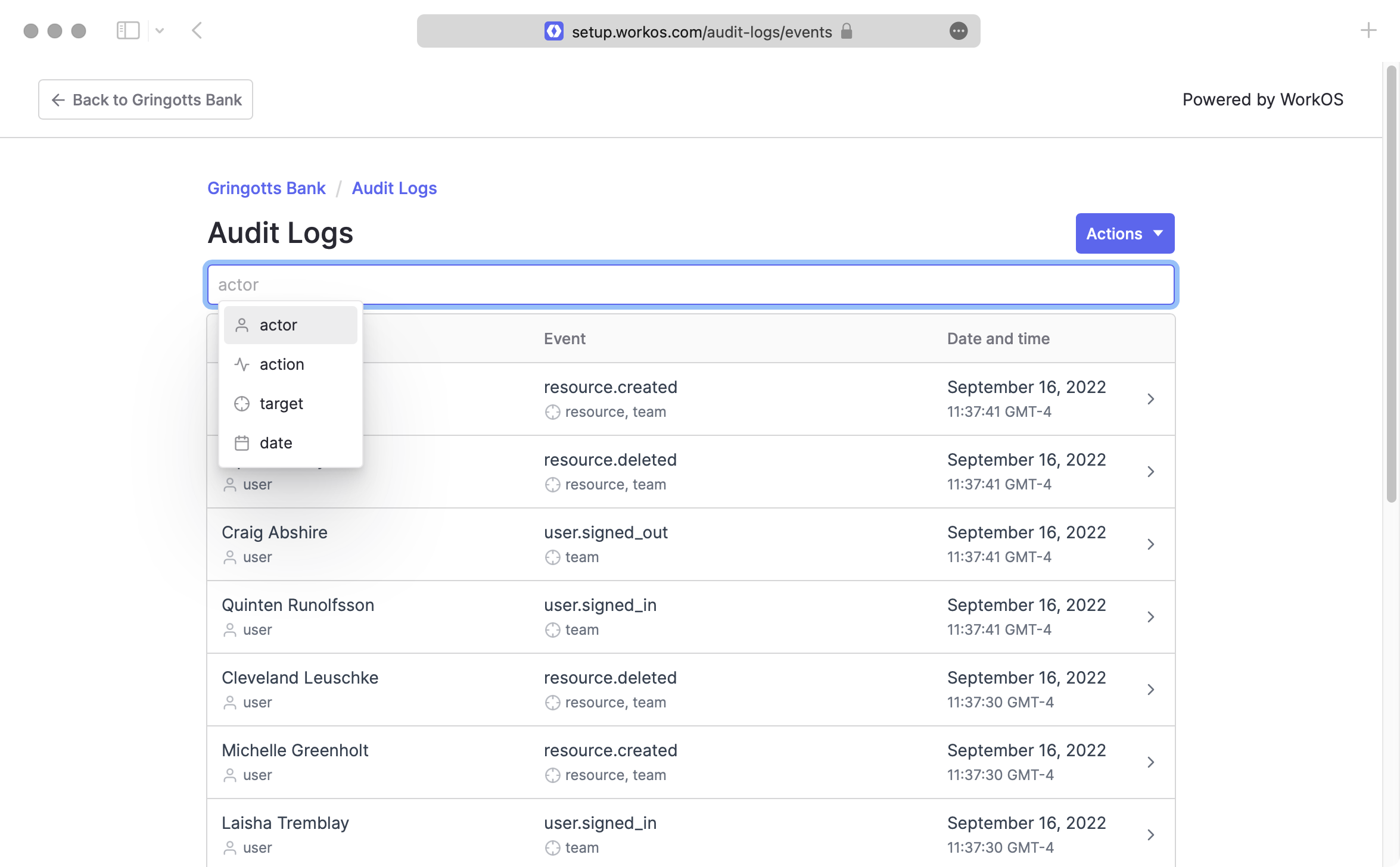Select the "target" filter option
The width and height of the screenshot is (1400, 867).
pos(281,404)
